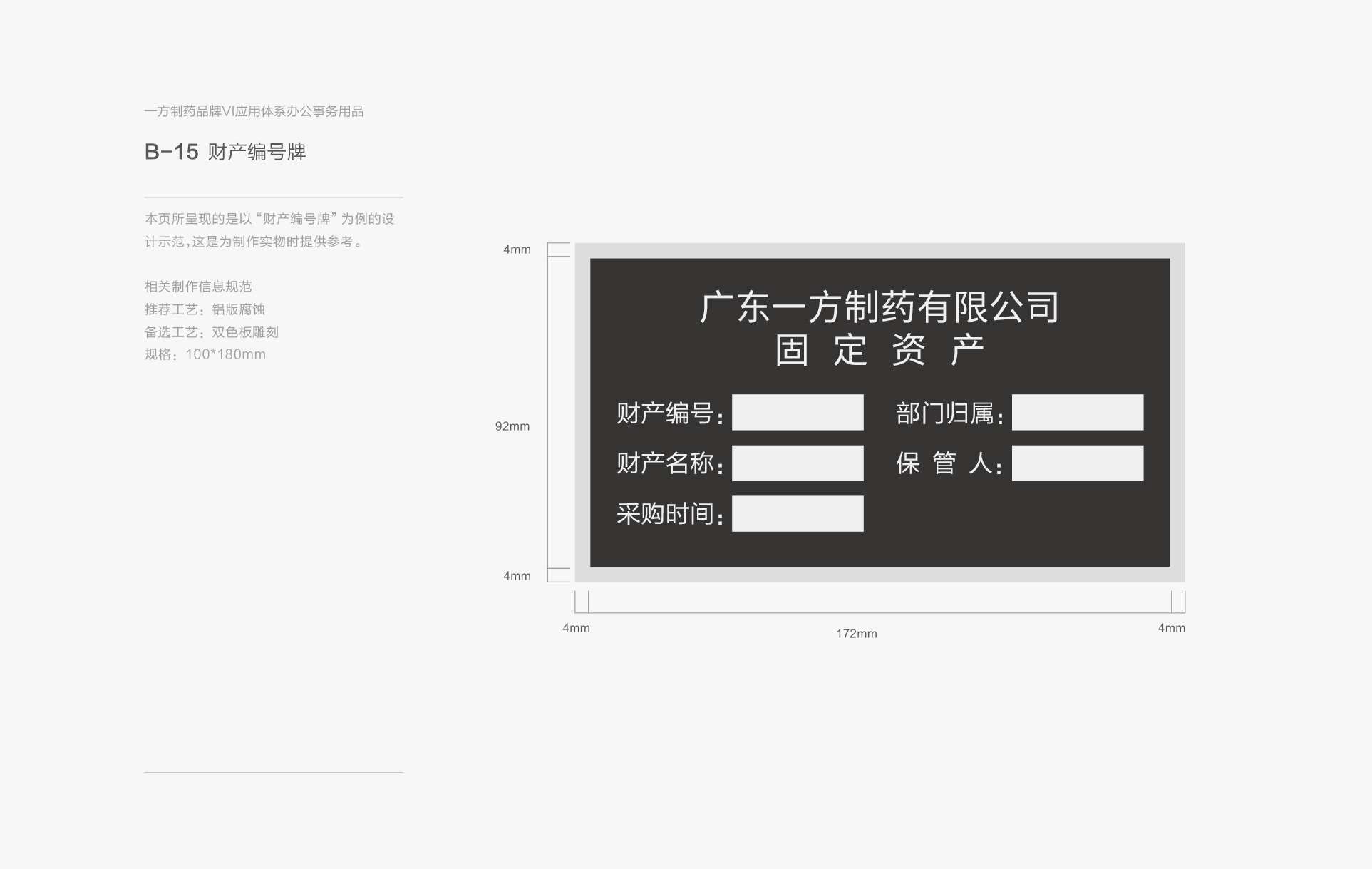The image size is (1372, 869).
Task: Click the line 备选工艺：双色板雕刻
Action: coord(212,332)
